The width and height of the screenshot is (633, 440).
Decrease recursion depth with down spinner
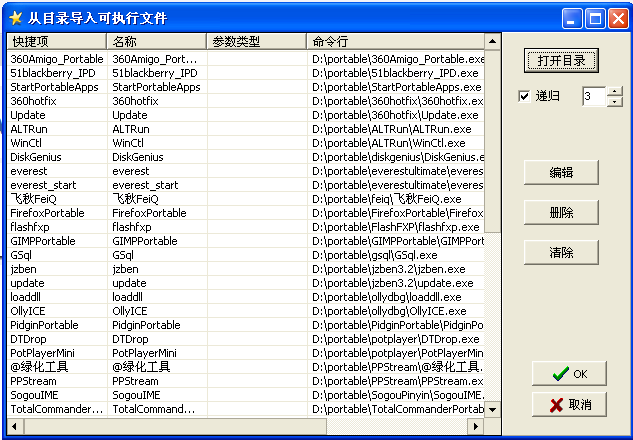tap(614, 101)
